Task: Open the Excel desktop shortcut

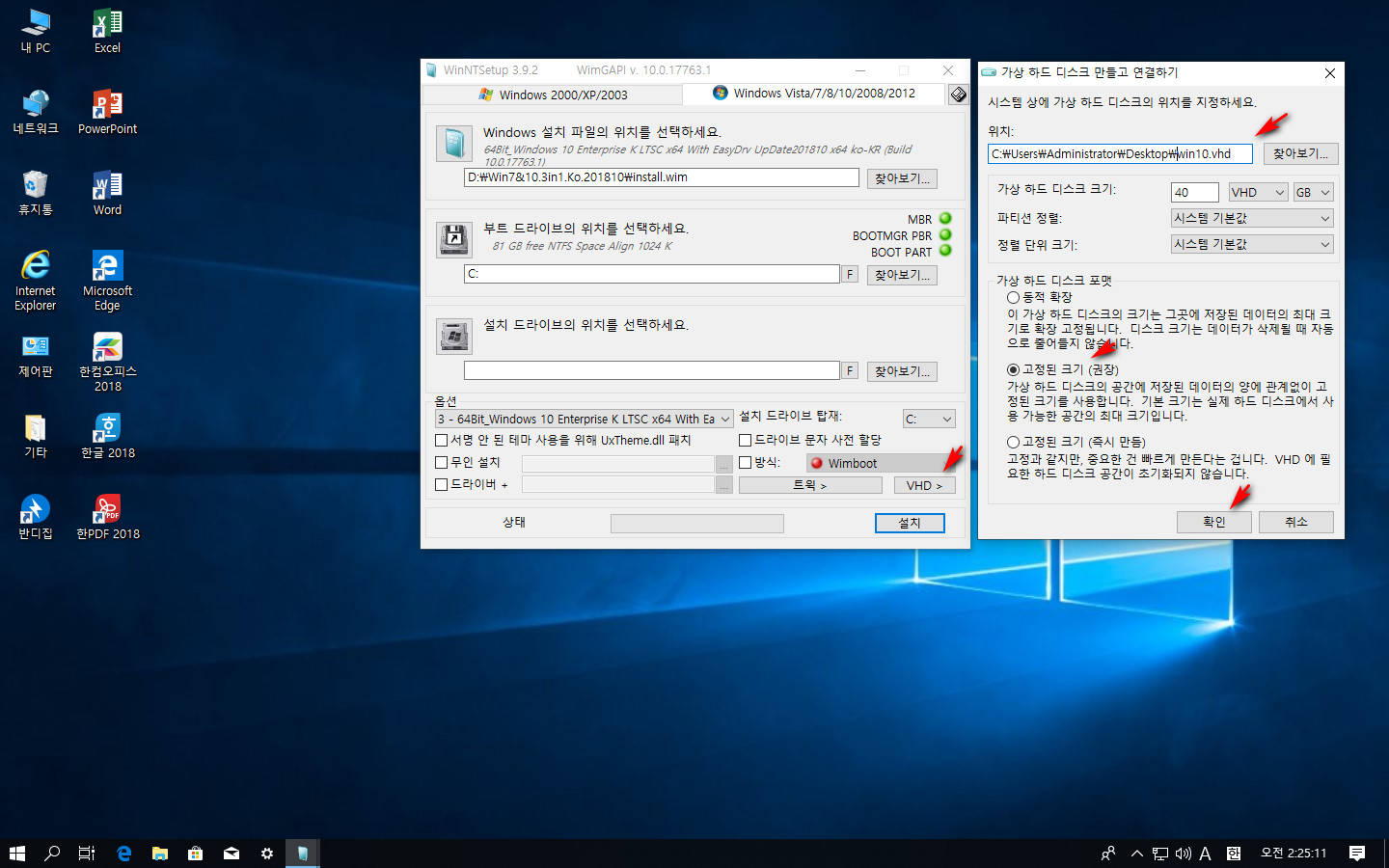Action: 107,31
